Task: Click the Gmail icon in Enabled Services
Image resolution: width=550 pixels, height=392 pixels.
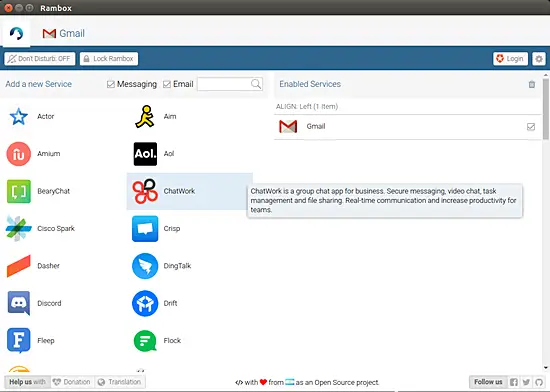Action: coord(288,127)
